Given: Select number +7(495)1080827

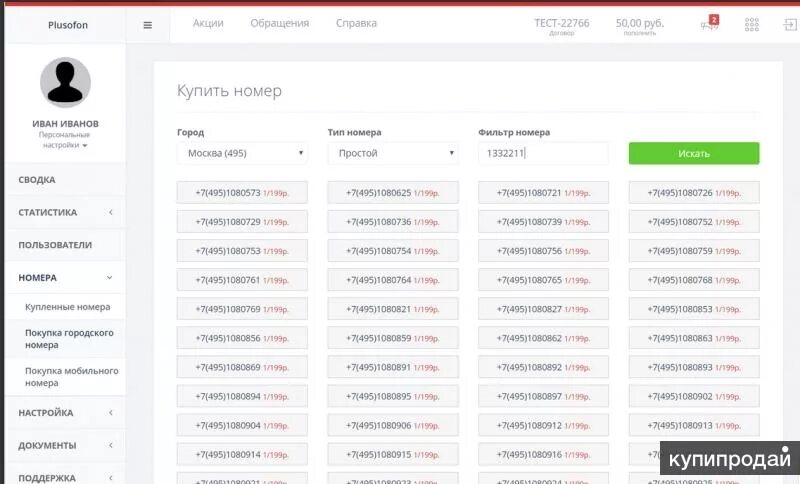Looking at the screenshot, I should point(543,309).
